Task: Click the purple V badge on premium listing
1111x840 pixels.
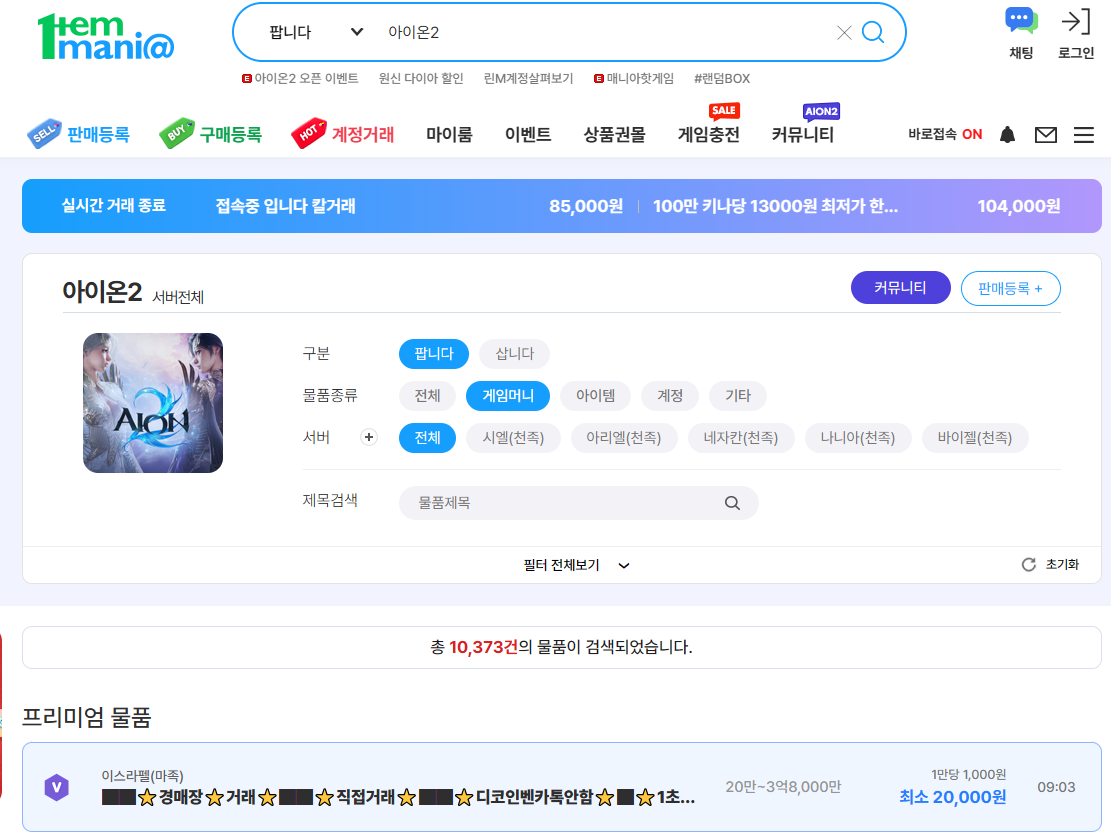Action: tap(57, 787)
